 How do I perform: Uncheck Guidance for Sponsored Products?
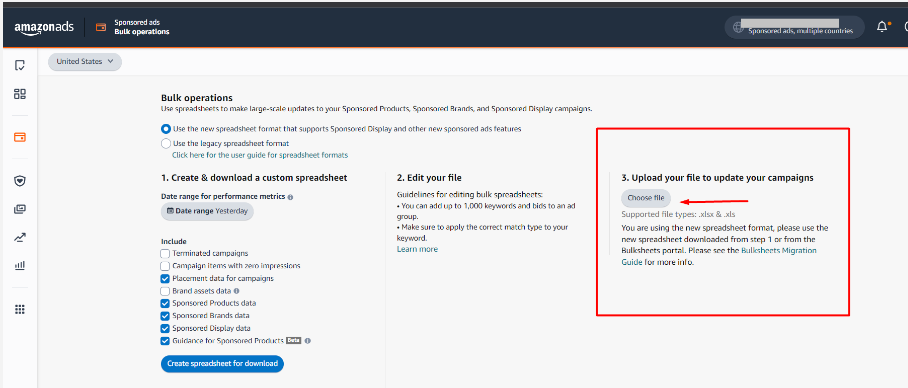tap(165, 341)
